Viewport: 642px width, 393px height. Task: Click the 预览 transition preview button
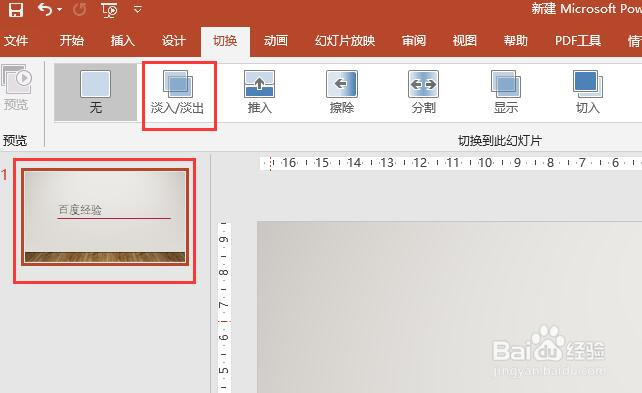[x=16, y=88]
